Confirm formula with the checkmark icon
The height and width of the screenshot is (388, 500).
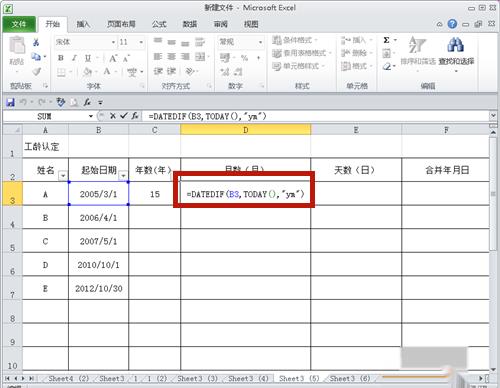pyautogui.click(x=124, y=116)
